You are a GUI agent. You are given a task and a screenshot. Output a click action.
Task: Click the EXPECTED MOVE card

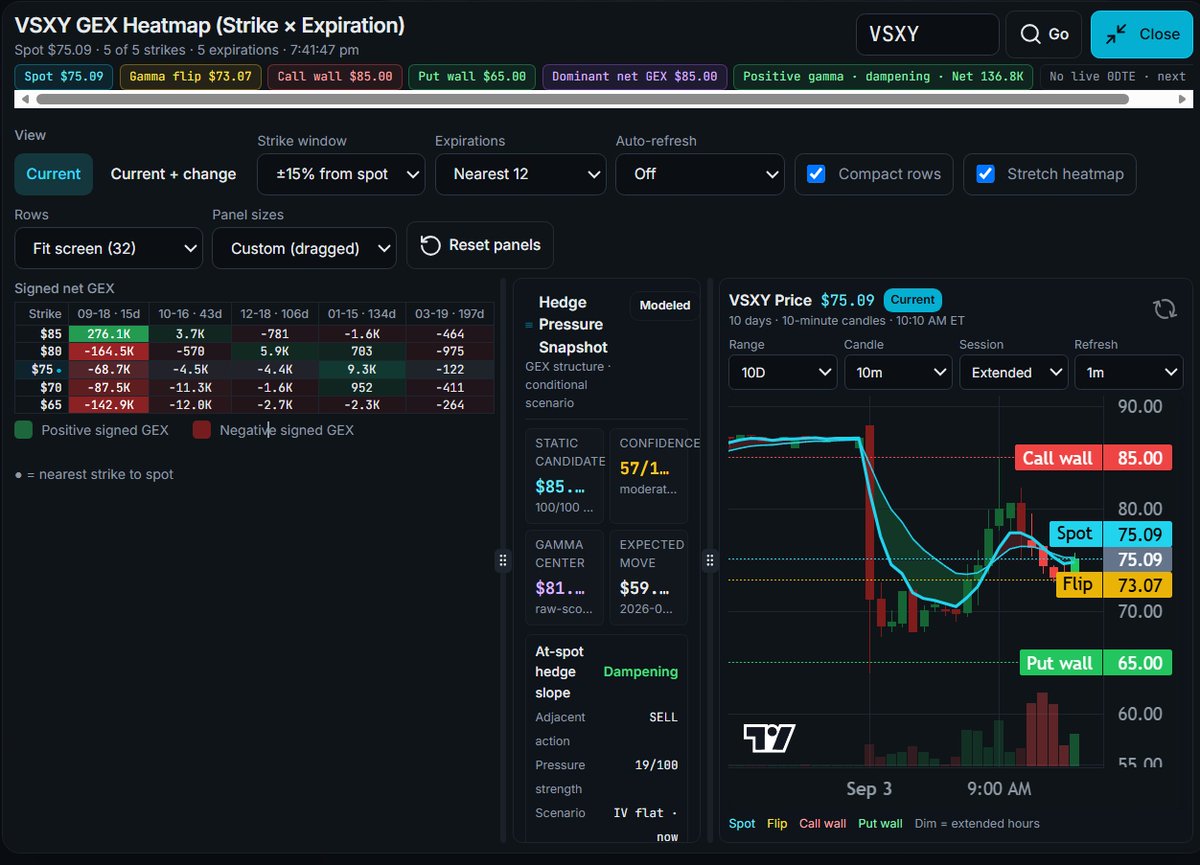pyautogui.click(x=648, y=577)
